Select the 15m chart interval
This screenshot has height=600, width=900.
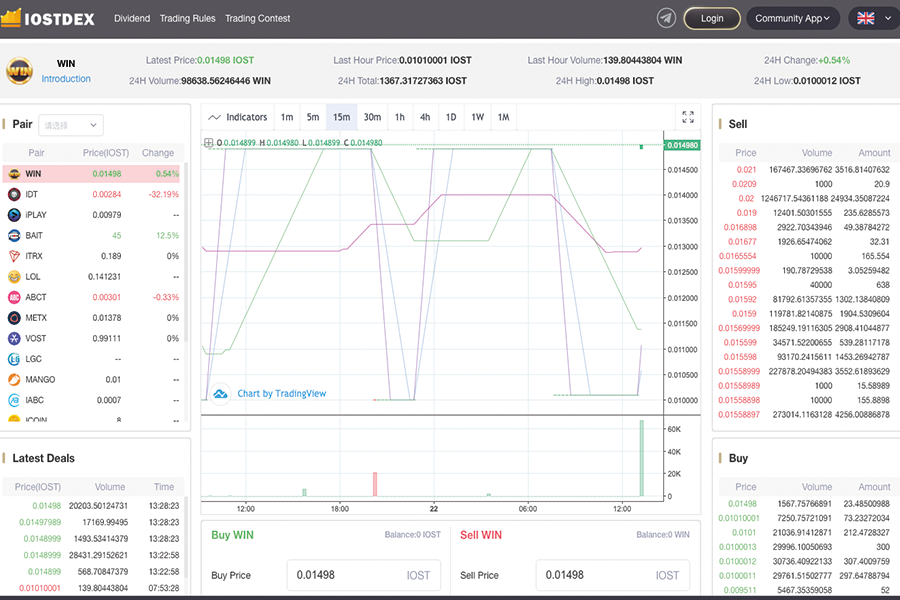(x=342, y=117)
